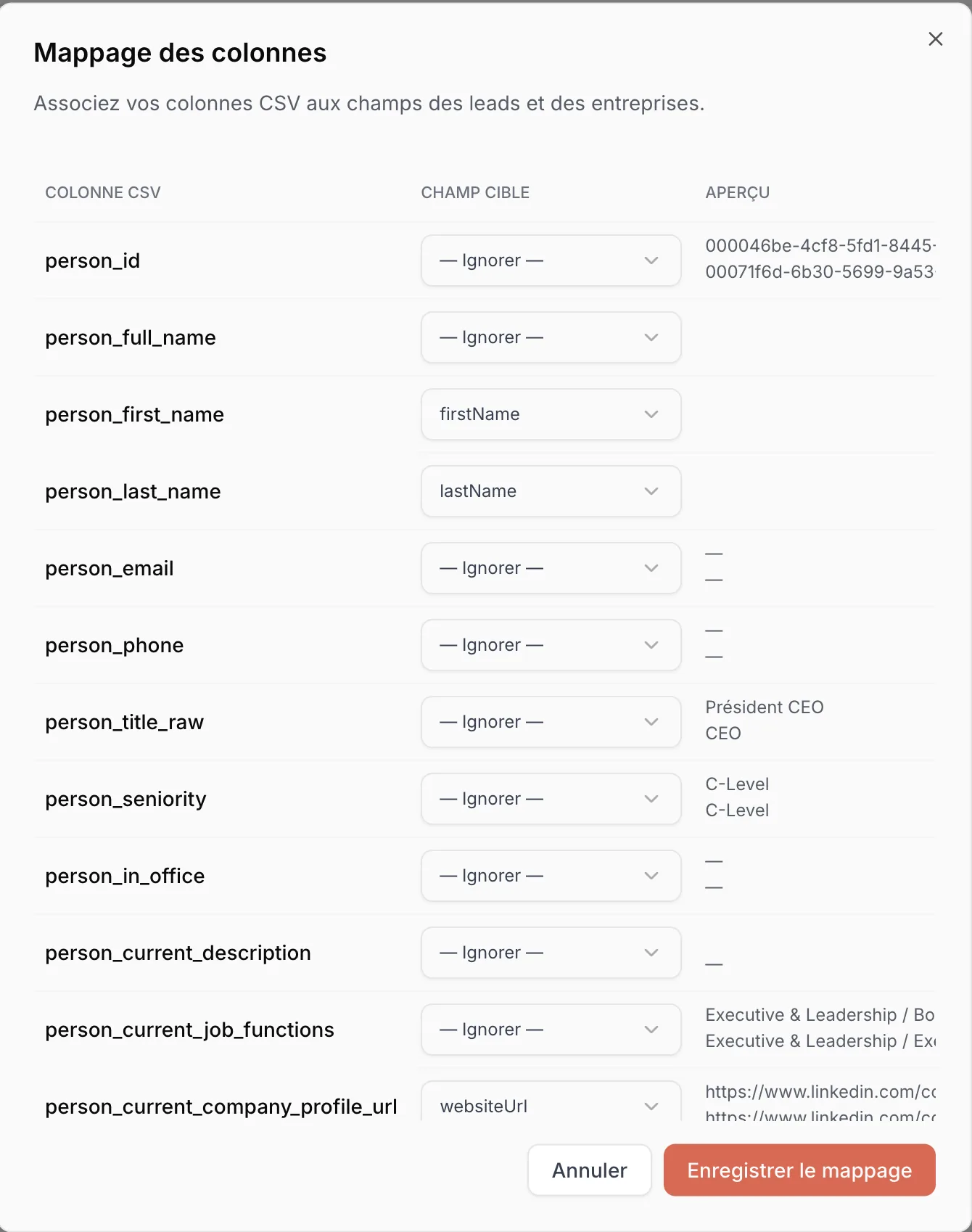972x1232 pixels.
Task: Save with Enregistrer le mappage button
Action: tap(799, 1170)
